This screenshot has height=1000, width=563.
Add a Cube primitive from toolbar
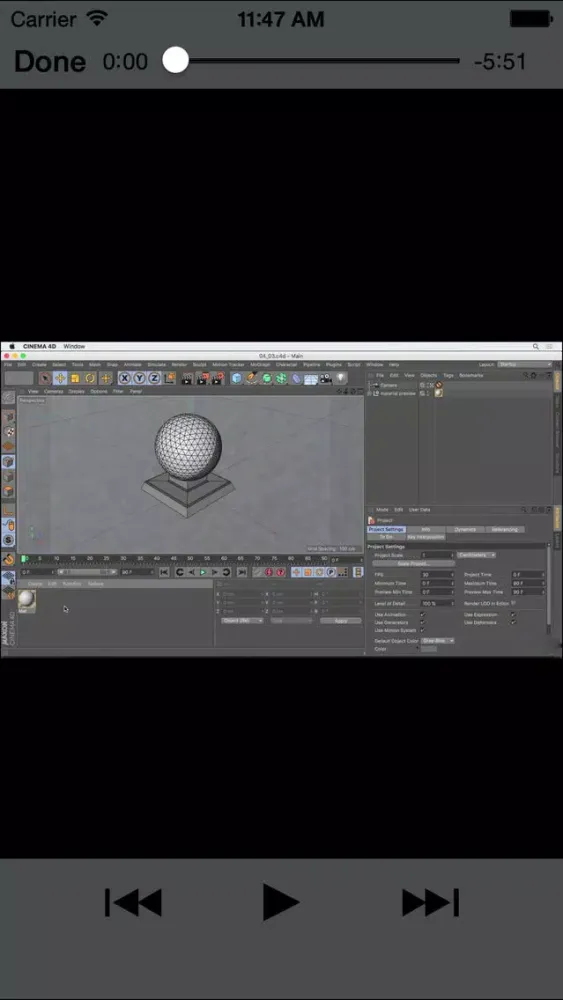pyautogui.click(x=237, y=379)
